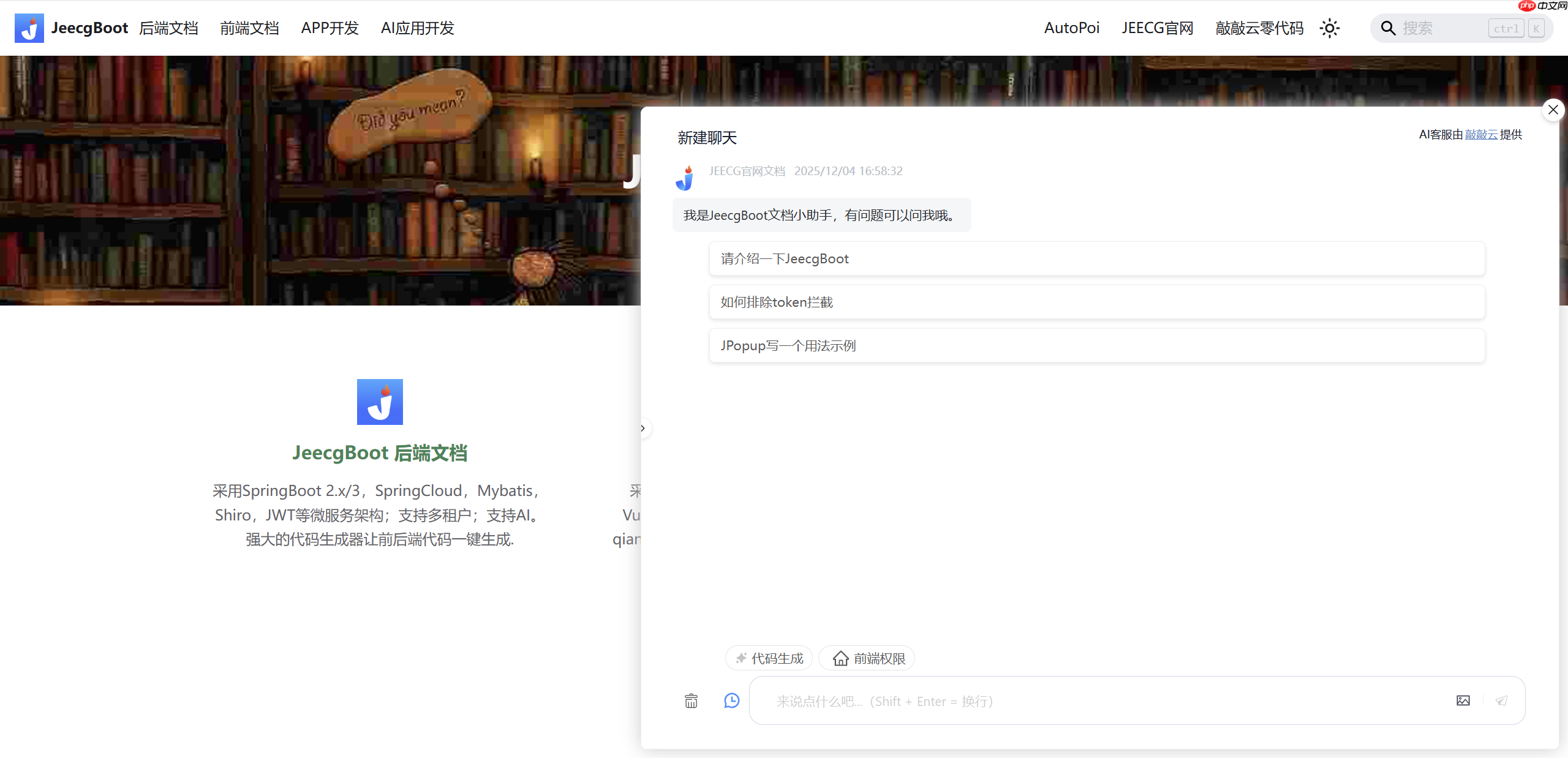Open chat history via clock icon
Screen dimensions: 1568x758
coord(732,700)
